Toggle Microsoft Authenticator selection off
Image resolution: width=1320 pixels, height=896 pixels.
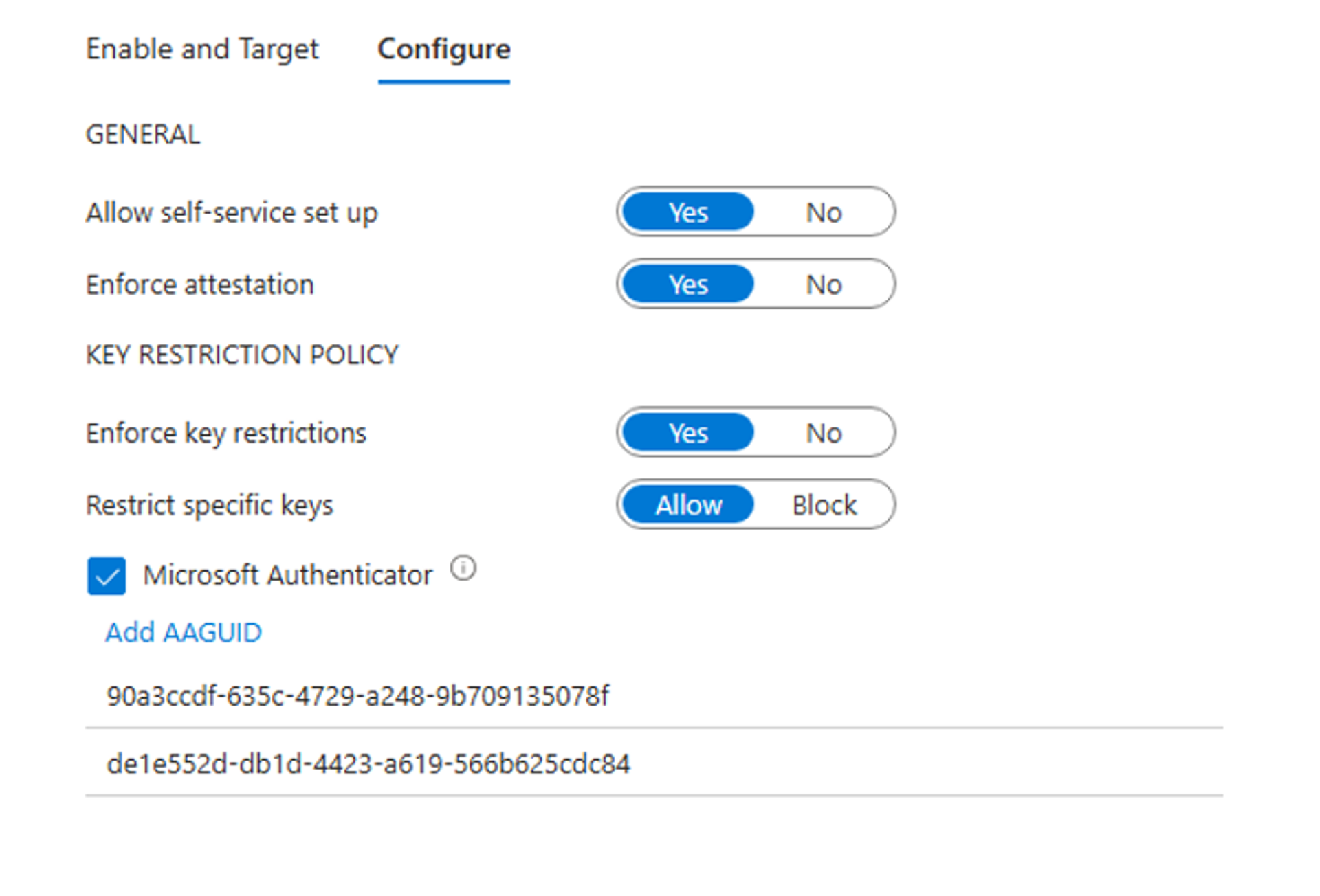[106, 575]
